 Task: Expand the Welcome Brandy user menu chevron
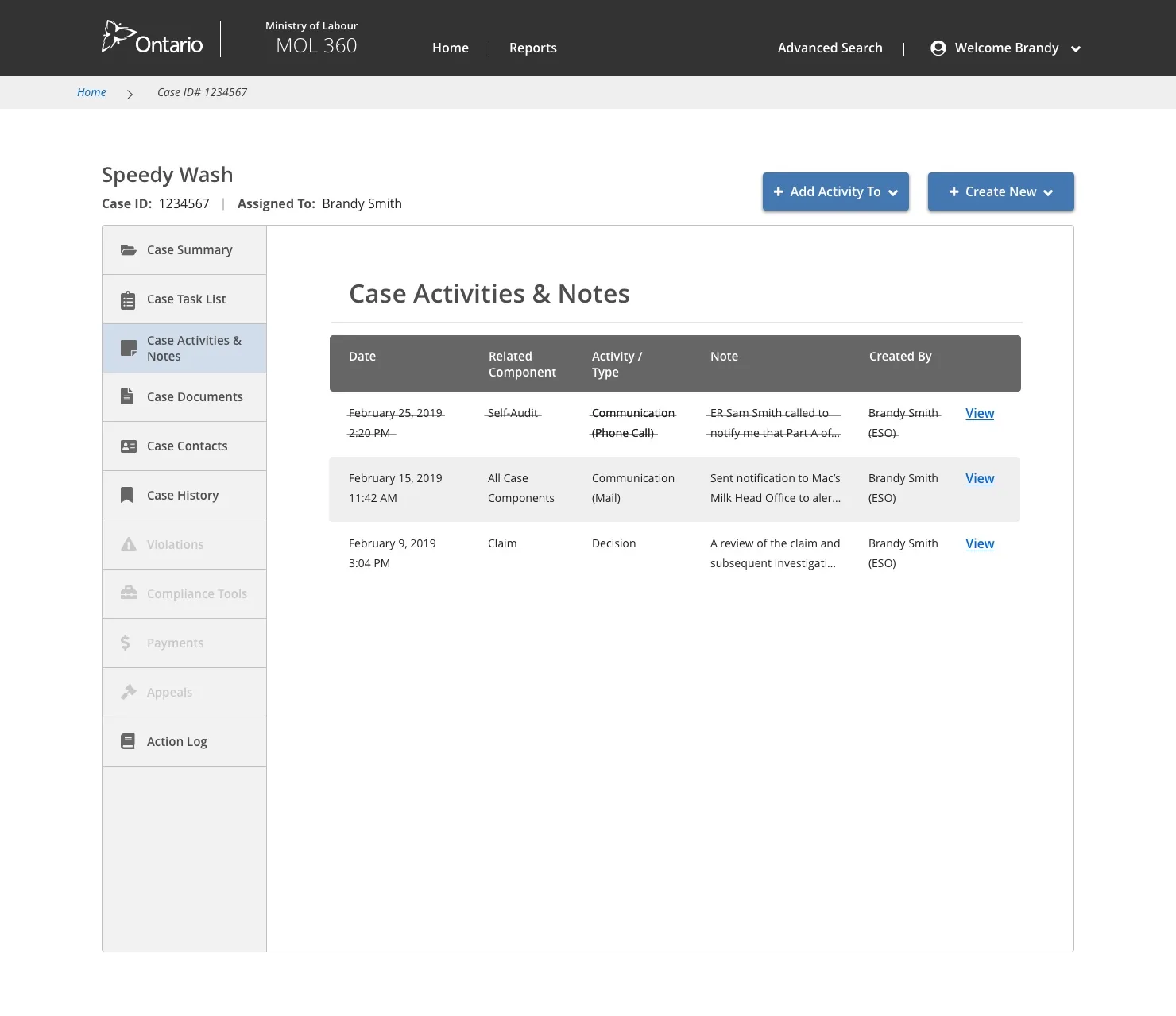[x=1076, y=49]
